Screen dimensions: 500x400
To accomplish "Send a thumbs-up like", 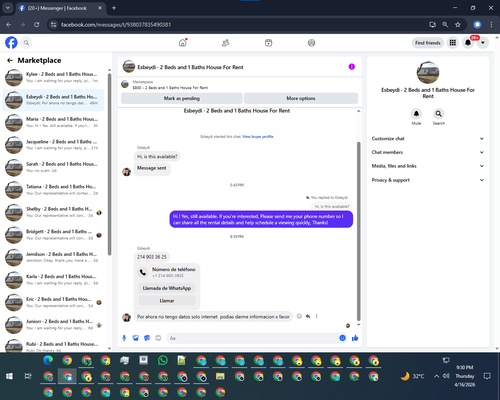I will pyautogui.click(x=355, y=338).
